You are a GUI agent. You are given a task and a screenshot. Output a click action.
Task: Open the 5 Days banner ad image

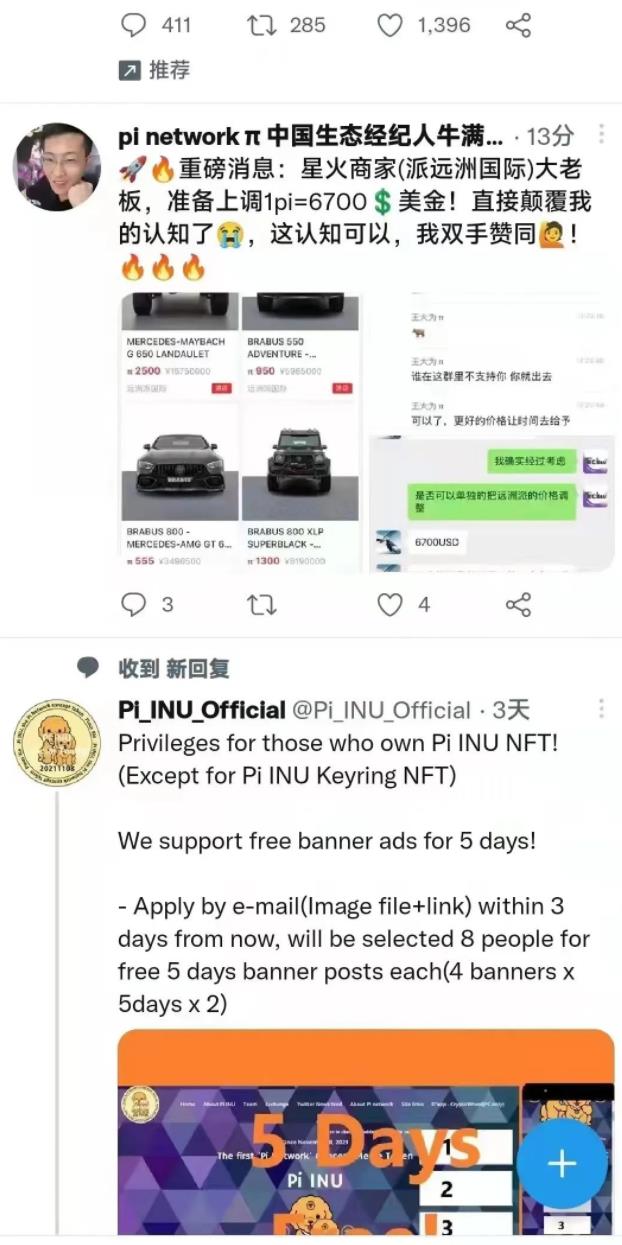coord(366,1137)
